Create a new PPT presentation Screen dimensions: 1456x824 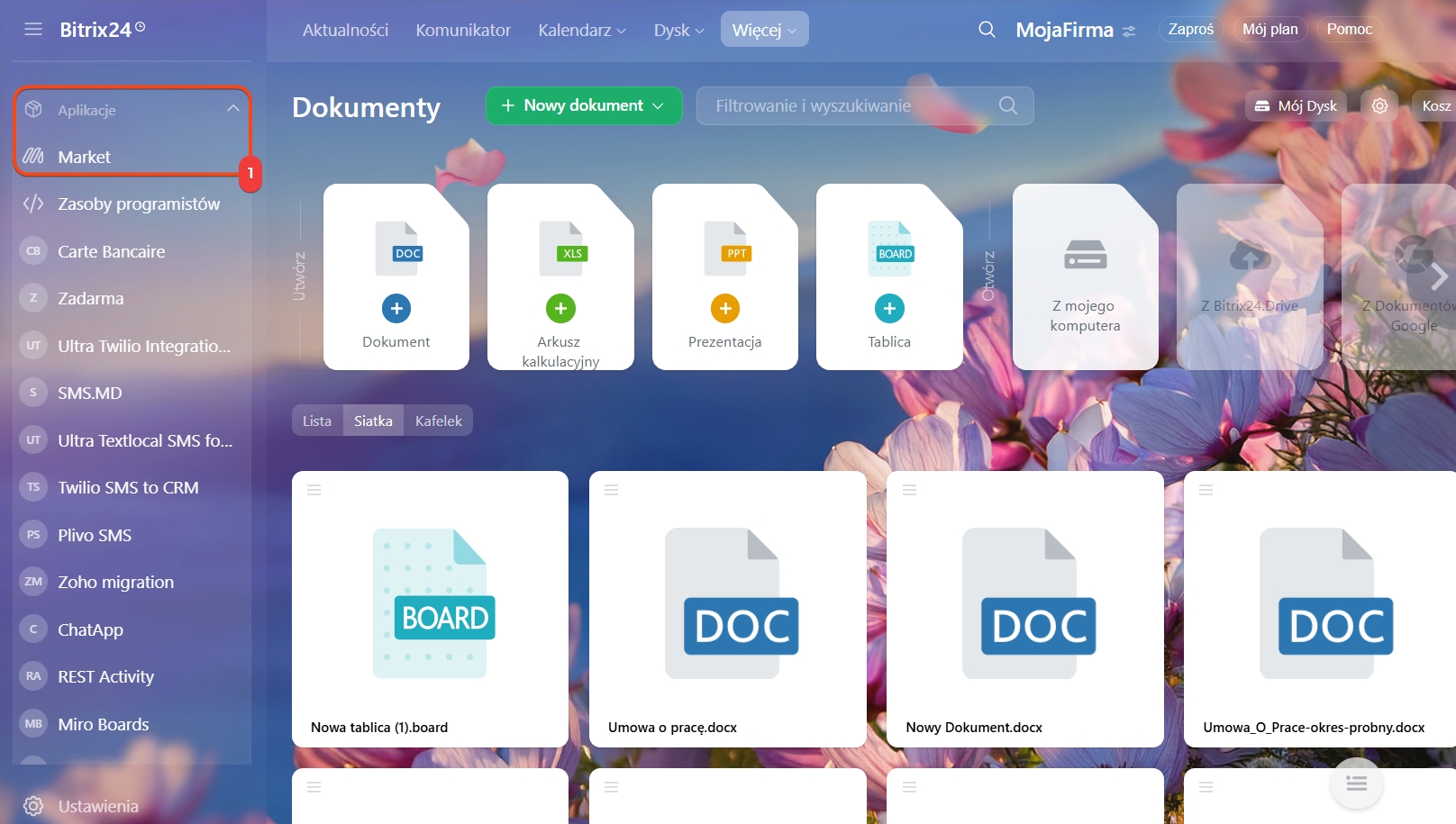(725, 276)
